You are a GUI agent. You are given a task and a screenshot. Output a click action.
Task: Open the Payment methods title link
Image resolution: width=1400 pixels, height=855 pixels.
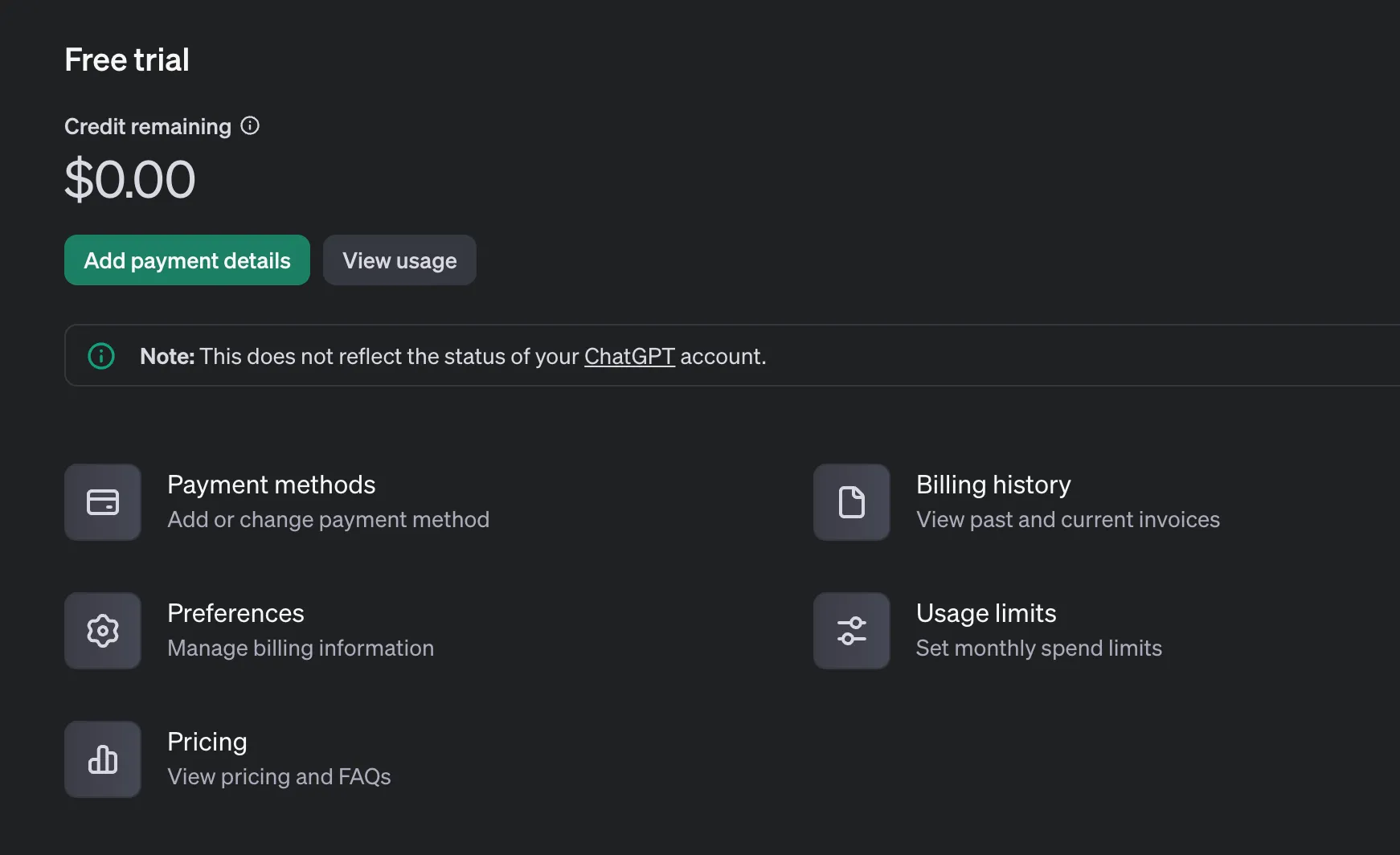point(271,485)
